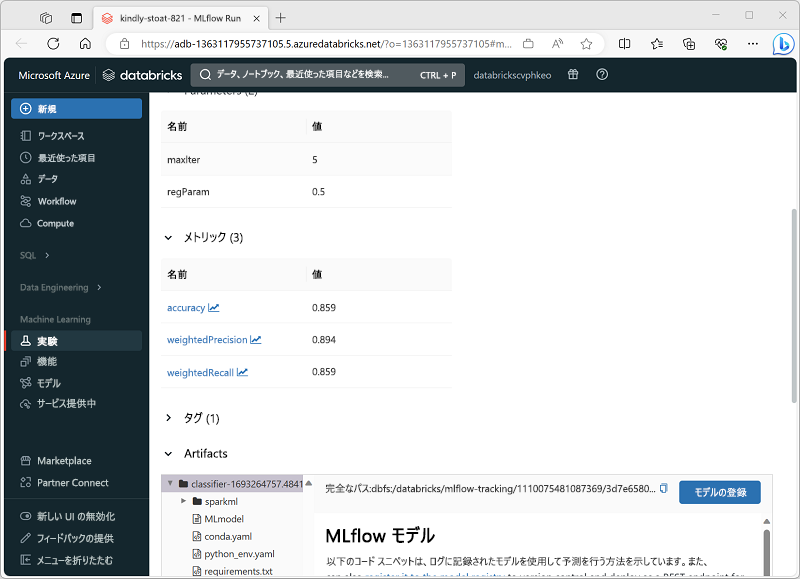The height and width of the screenshot is (579, 800).
Task: Click the gift icon in the top bar
Action: 572,74
